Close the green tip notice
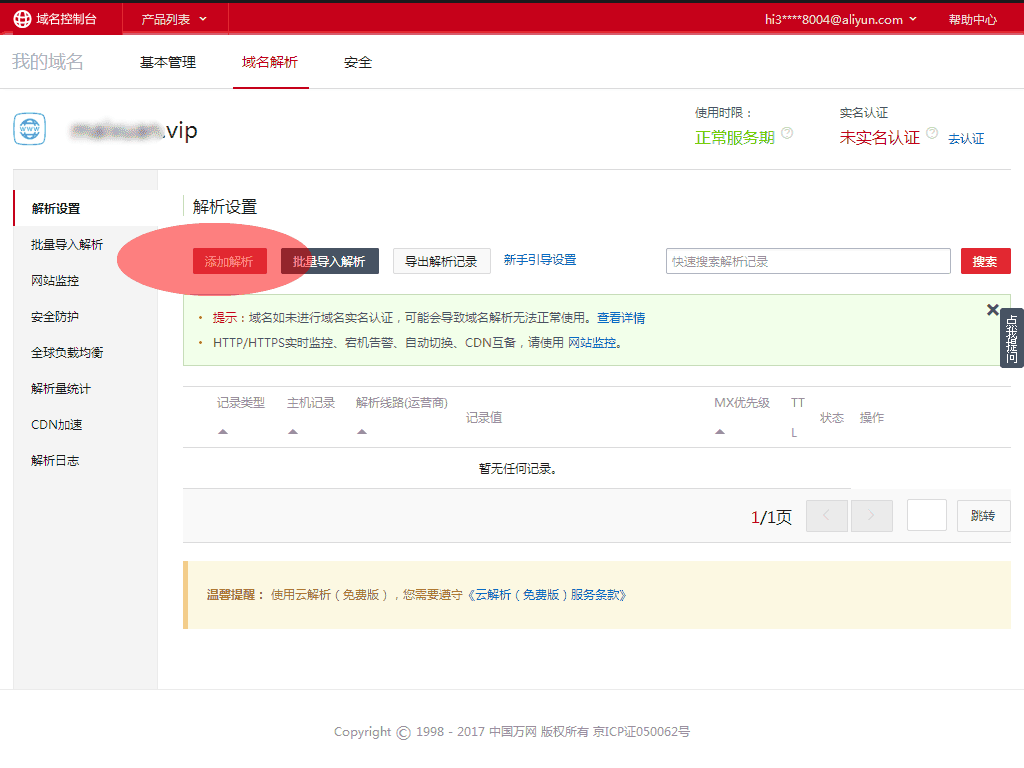The width and height of the screenshot is (1024, 768). (x=993, y=310)
